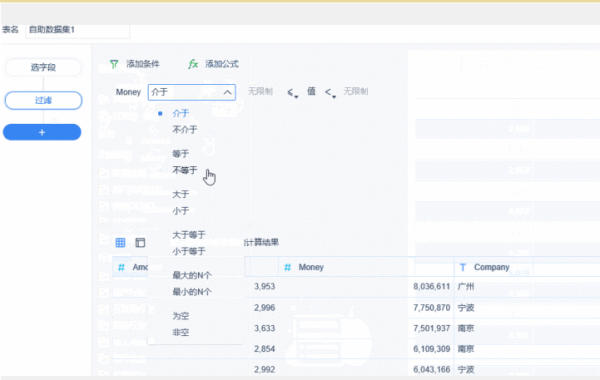Click cell 7,750,870

coord(431,308)
